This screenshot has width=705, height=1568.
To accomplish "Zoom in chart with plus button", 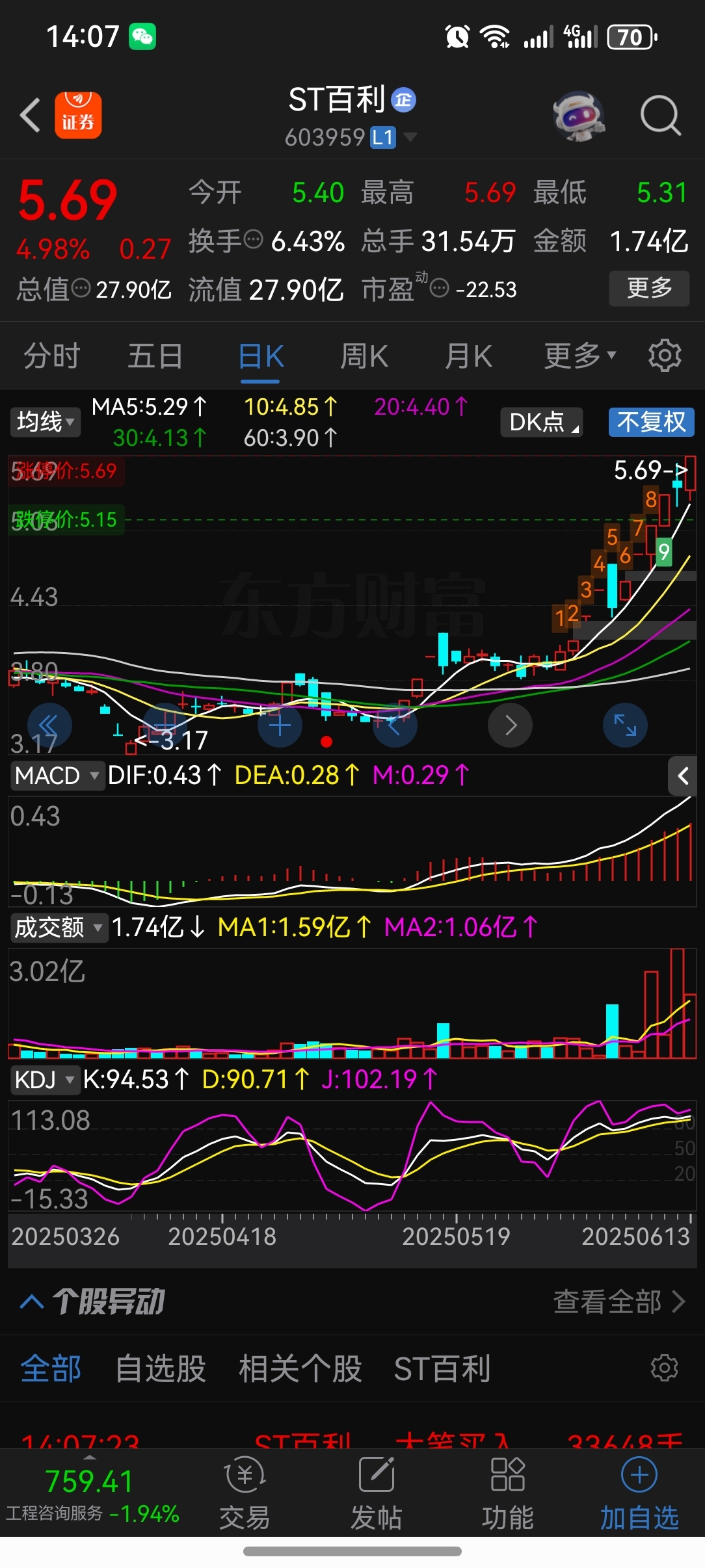I will click(x=280, y=725).
